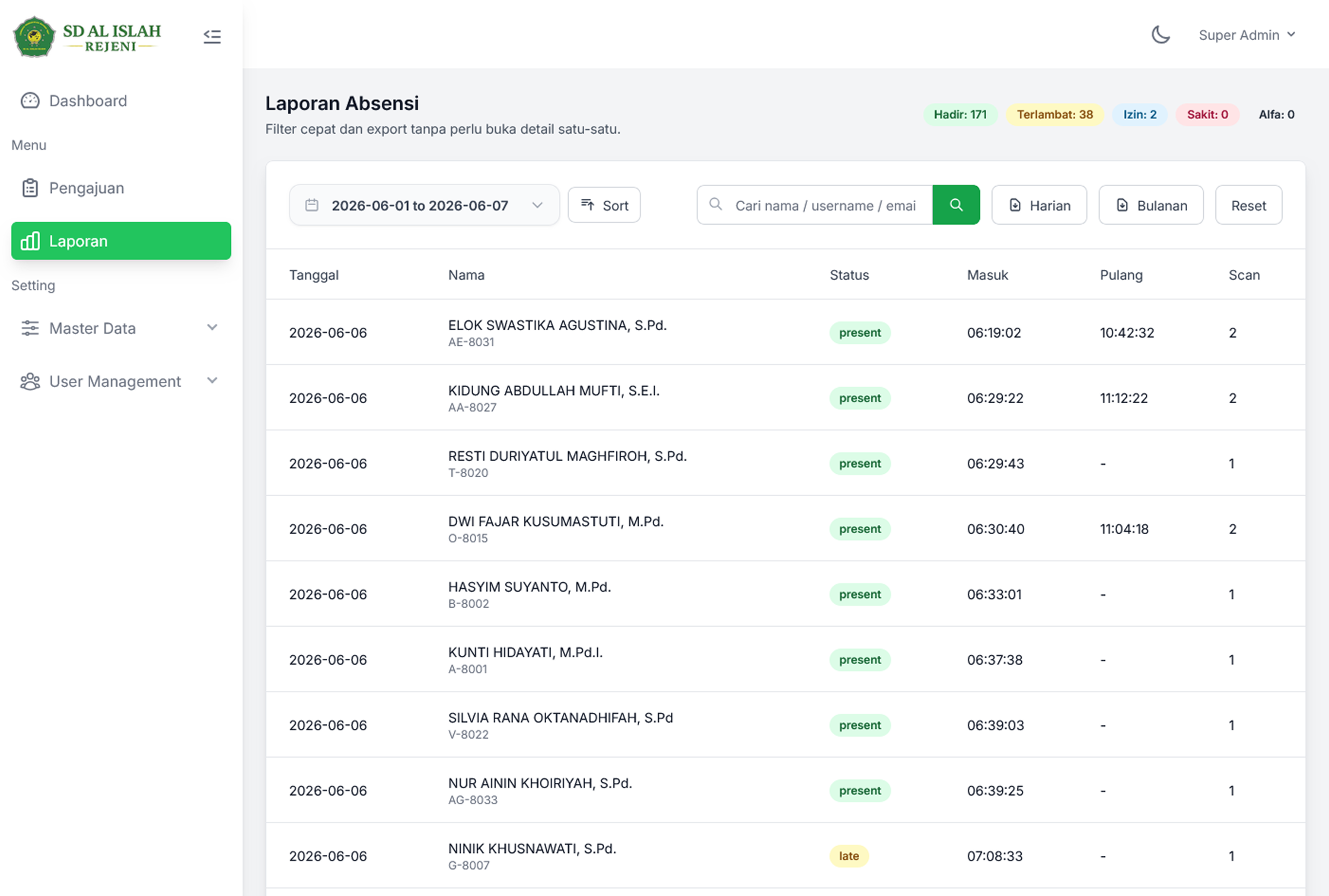Click the pulang time 10:42:32
Image resolution: width=1329 pixels, height=896 pixels.
[1127, 332]
